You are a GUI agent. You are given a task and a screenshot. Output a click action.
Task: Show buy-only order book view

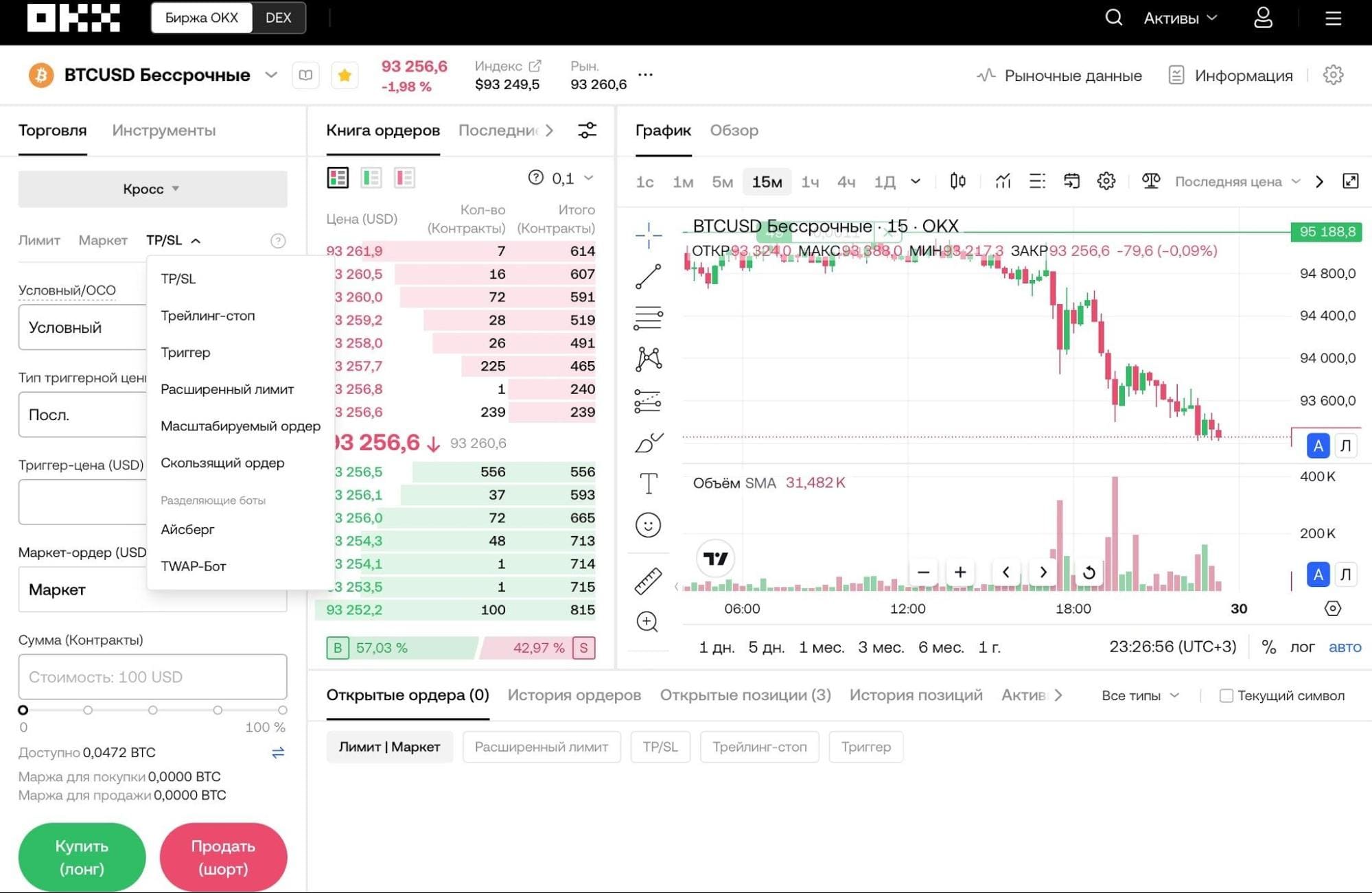click(x=371, y=178)
